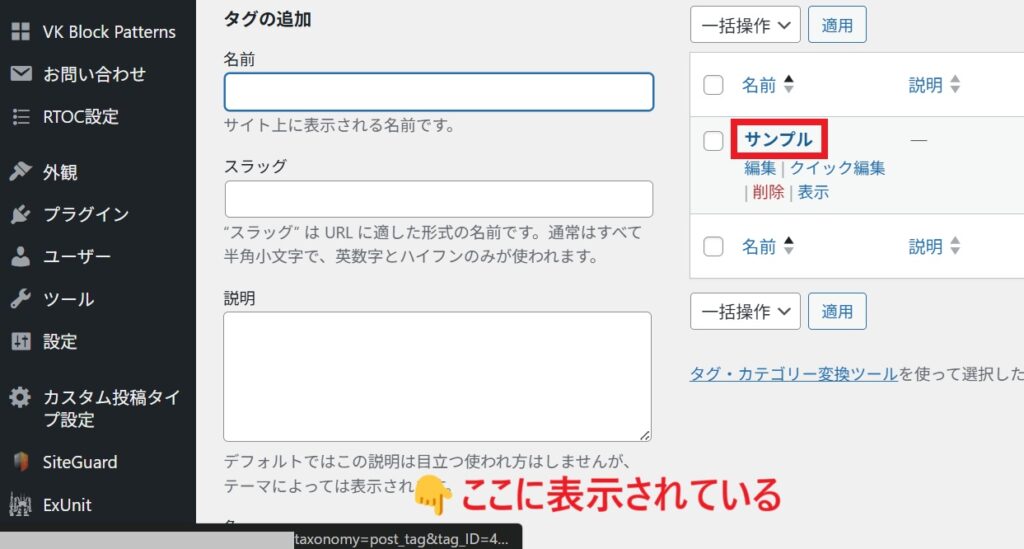This screenshot has width=1024, height=549.
Task: Open the bottom 一括操作 dropdown
Action: coord(745,311)
